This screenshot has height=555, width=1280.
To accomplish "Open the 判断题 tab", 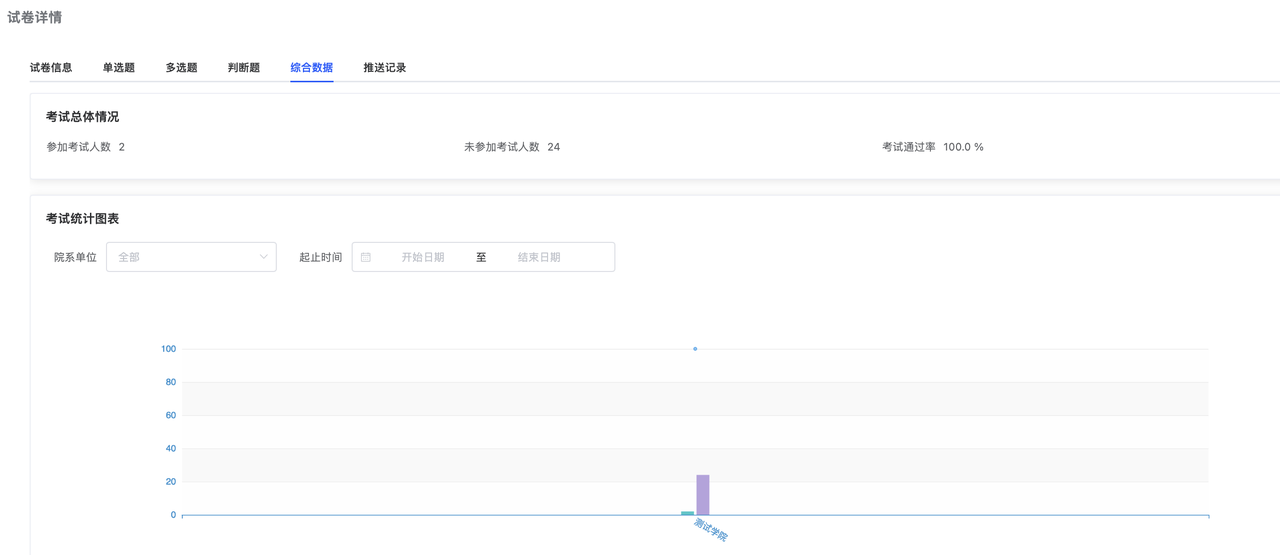I will [x=244, y=68].
